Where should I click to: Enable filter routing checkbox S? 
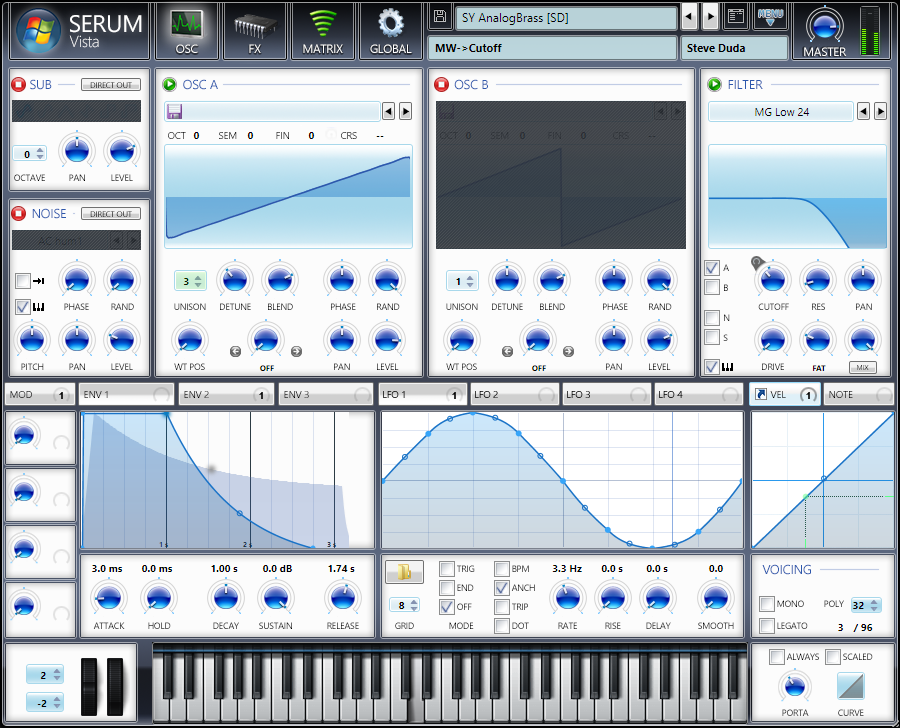[x=712, y=336]
